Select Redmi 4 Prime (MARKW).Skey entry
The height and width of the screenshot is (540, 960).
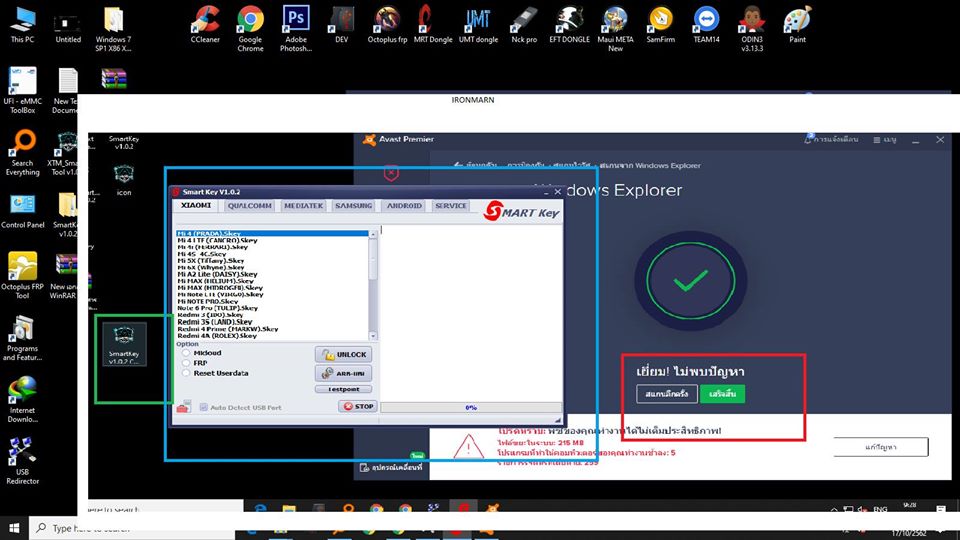point(272,329)
